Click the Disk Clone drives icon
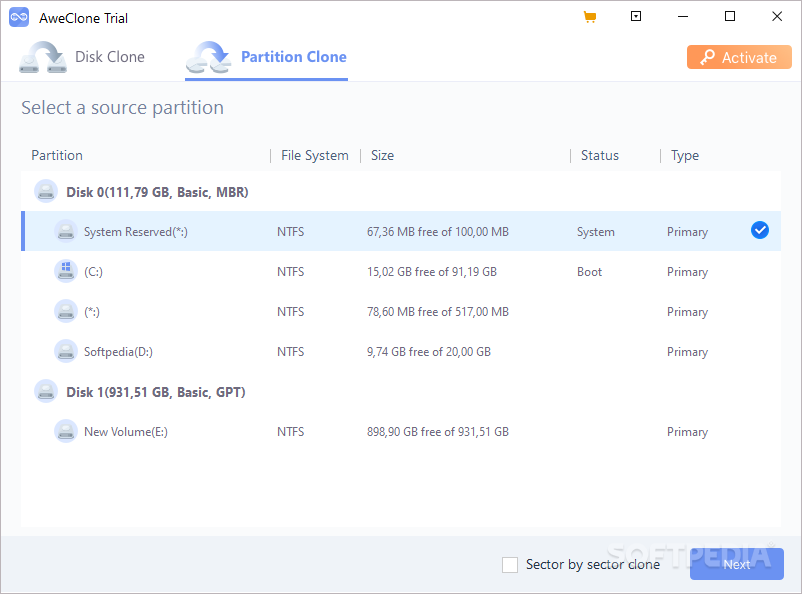 click(43, 58)
